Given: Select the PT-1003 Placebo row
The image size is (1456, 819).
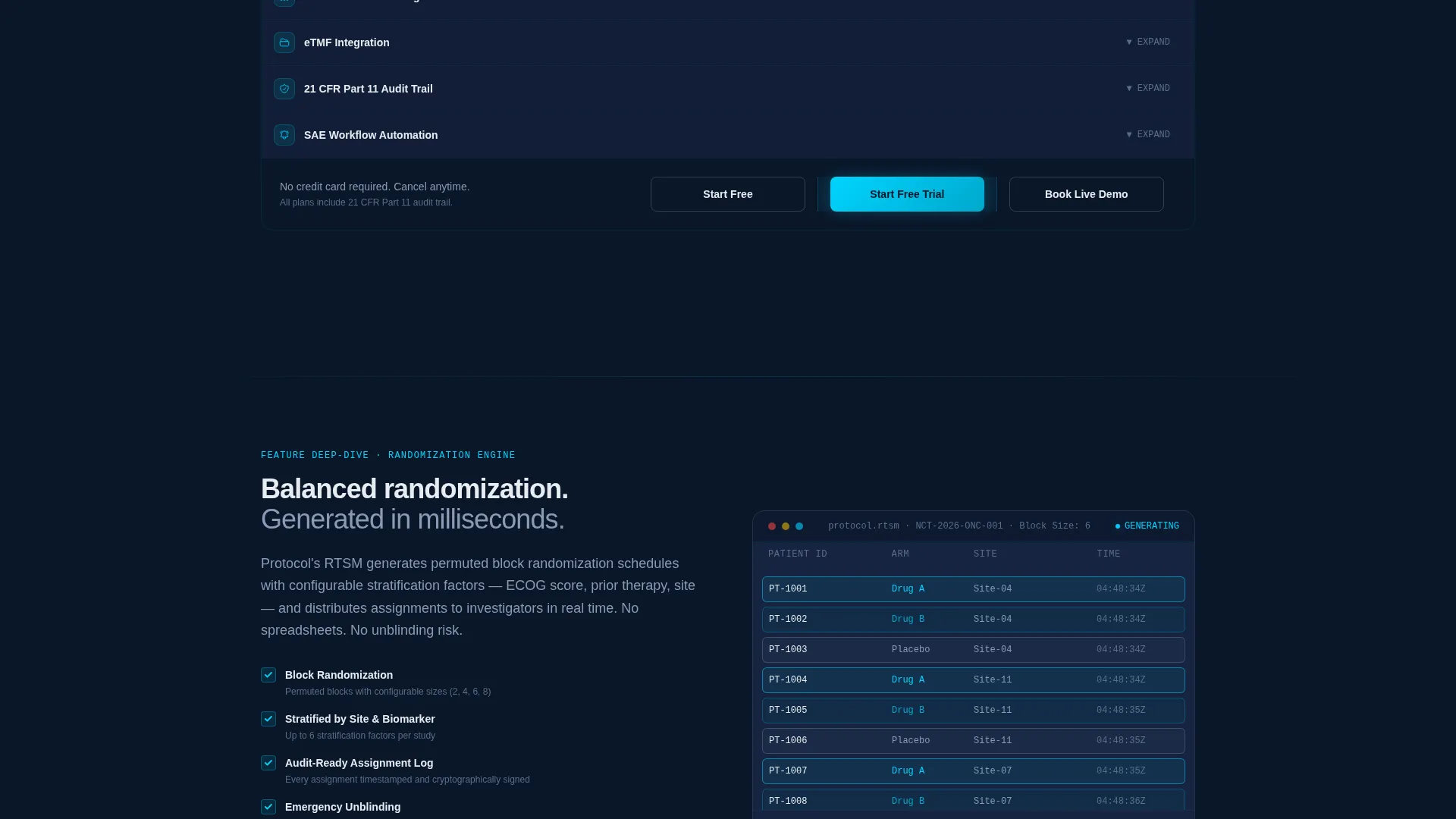Looking at the screenshot, I should coord(974,650).
